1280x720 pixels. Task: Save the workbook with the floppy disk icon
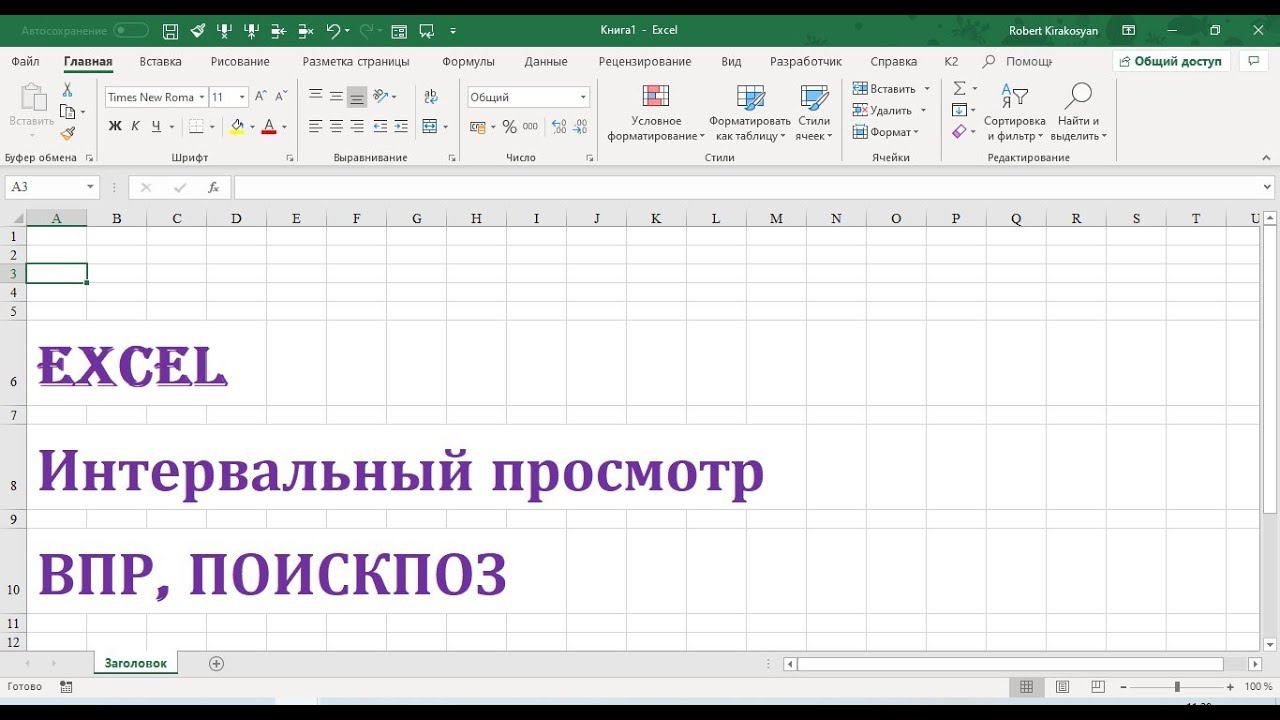[x=170, y=31]
